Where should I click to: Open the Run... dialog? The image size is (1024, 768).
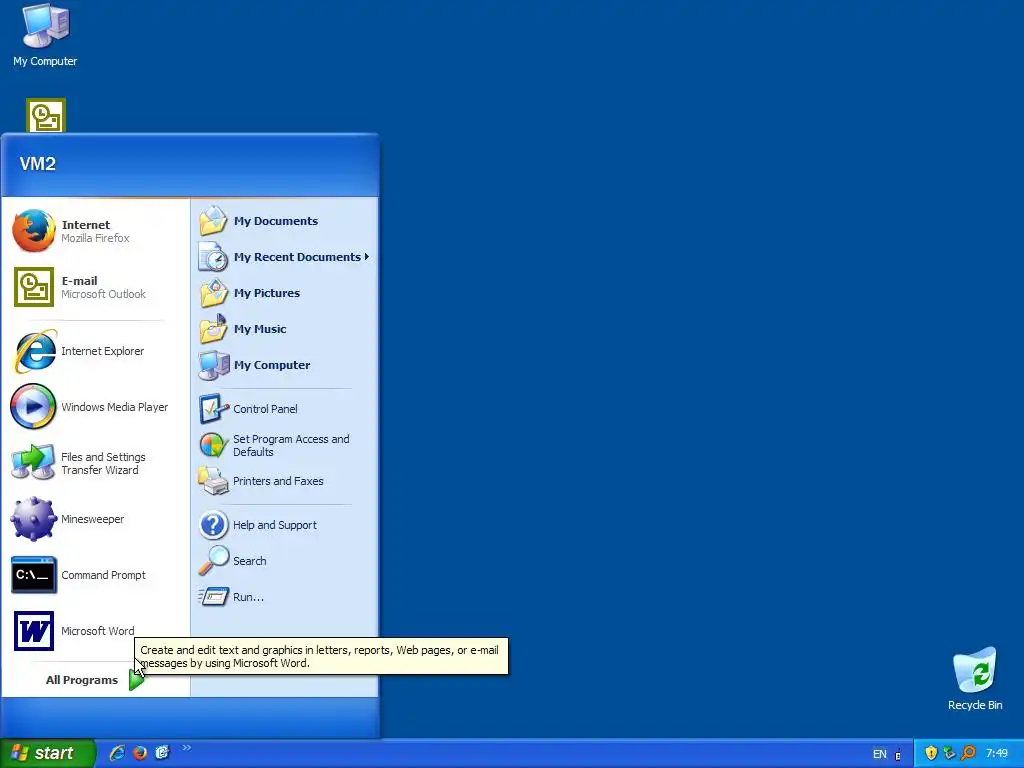(284, 597)
